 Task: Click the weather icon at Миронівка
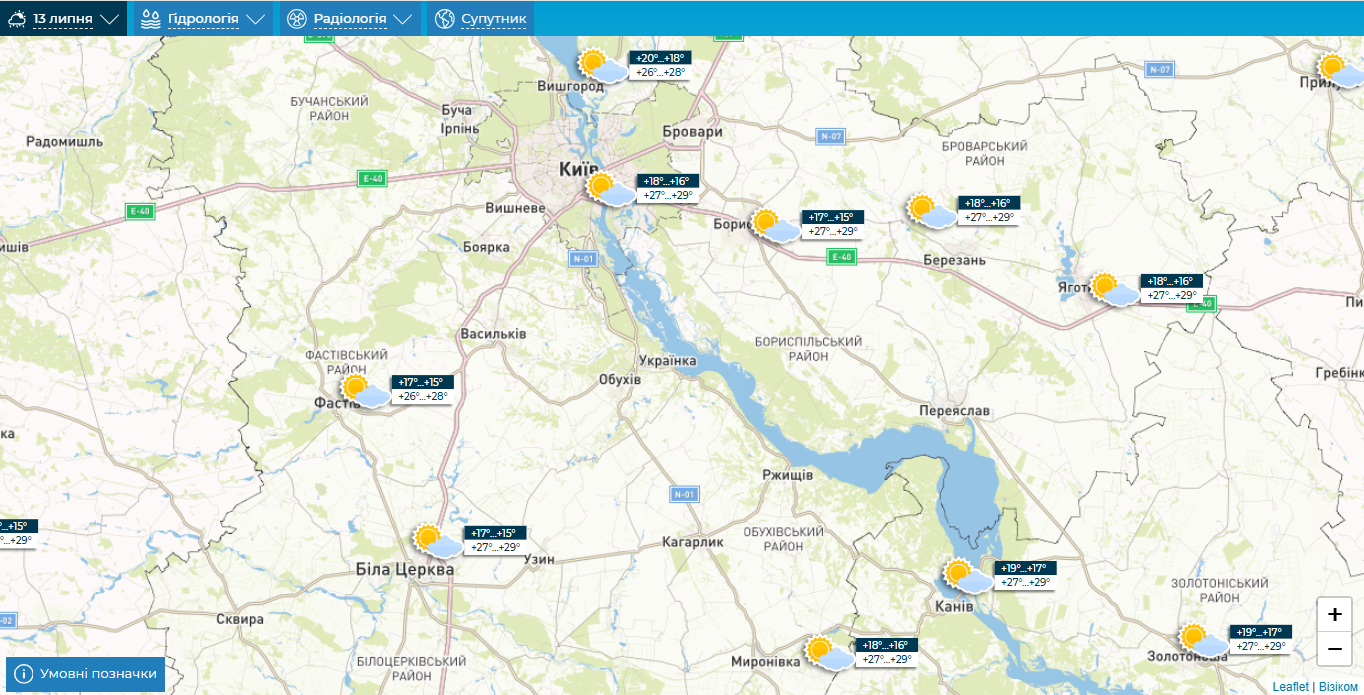[x=829, y=653]
